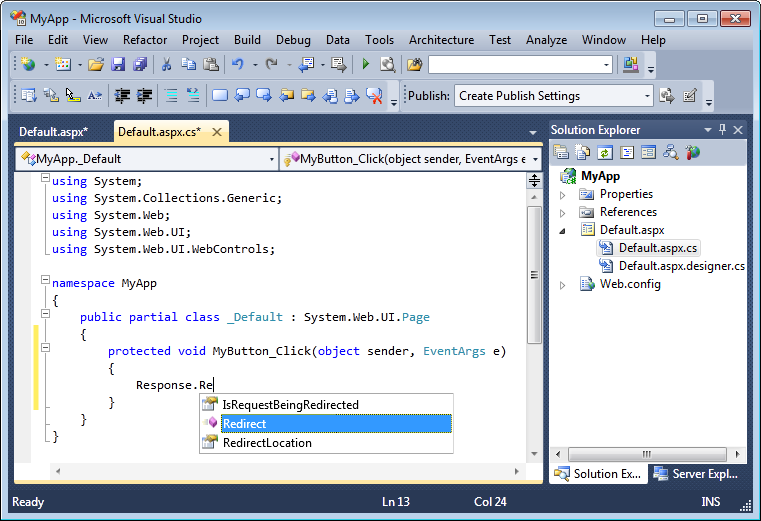Open the active files tab list dropdown

click(x=533, y=133)
